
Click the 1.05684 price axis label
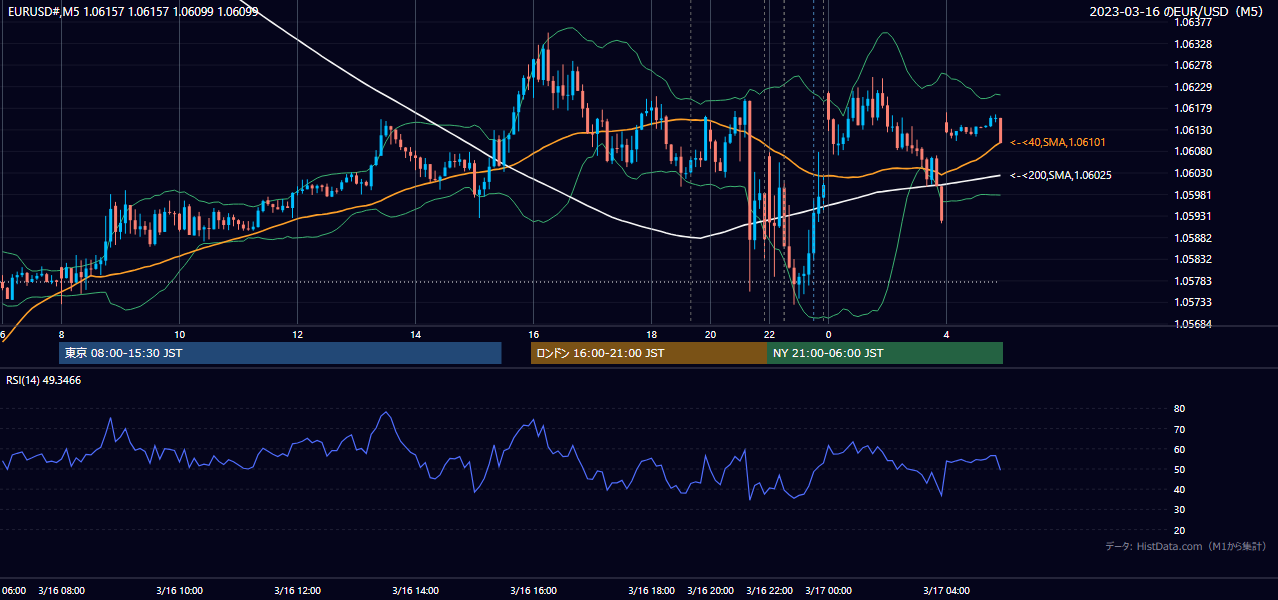[1193, 325]
